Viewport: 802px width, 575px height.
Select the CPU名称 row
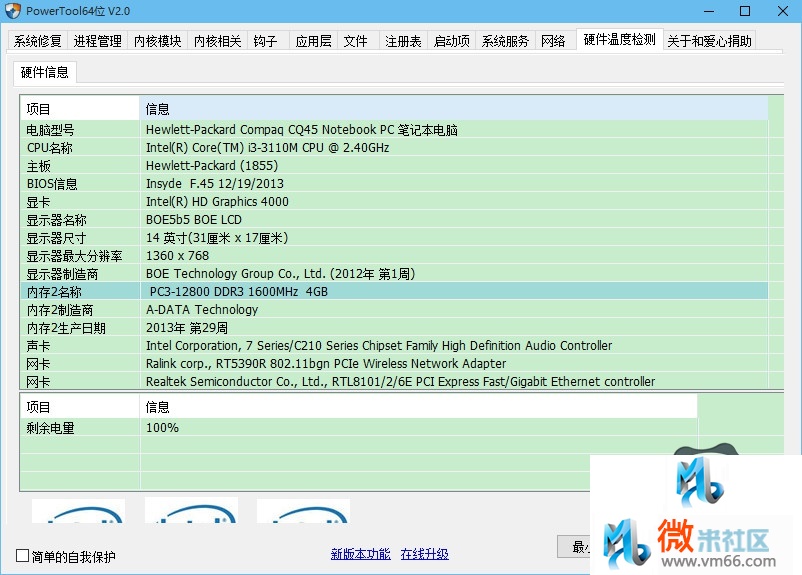click(x=394, y=147)
